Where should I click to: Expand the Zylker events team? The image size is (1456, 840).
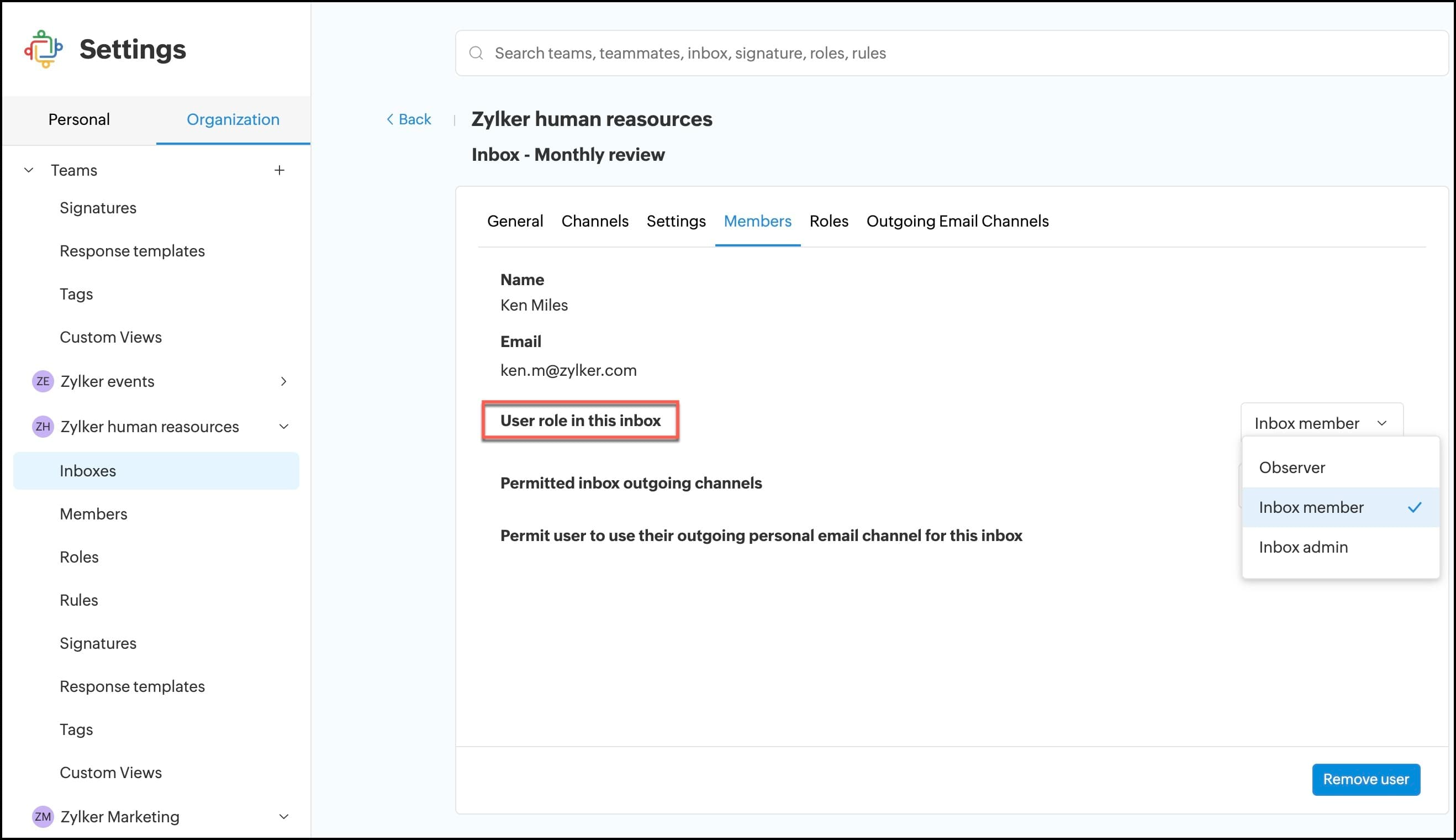tap(283, 381)
